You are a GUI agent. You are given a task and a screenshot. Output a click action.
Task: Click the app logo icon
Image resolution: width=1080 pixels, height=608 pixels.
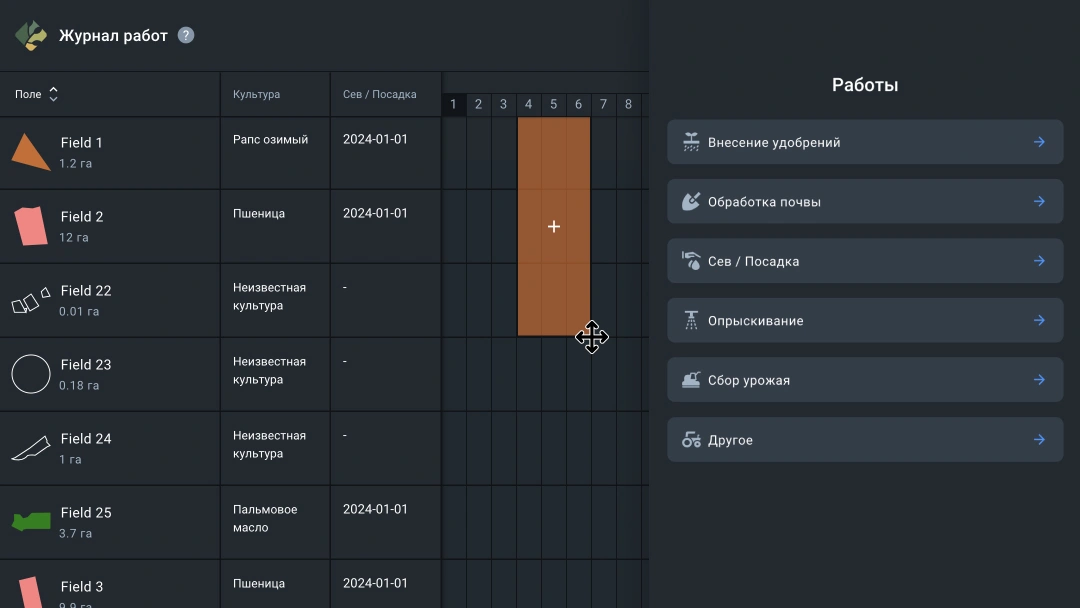click(x=31, y=36)
